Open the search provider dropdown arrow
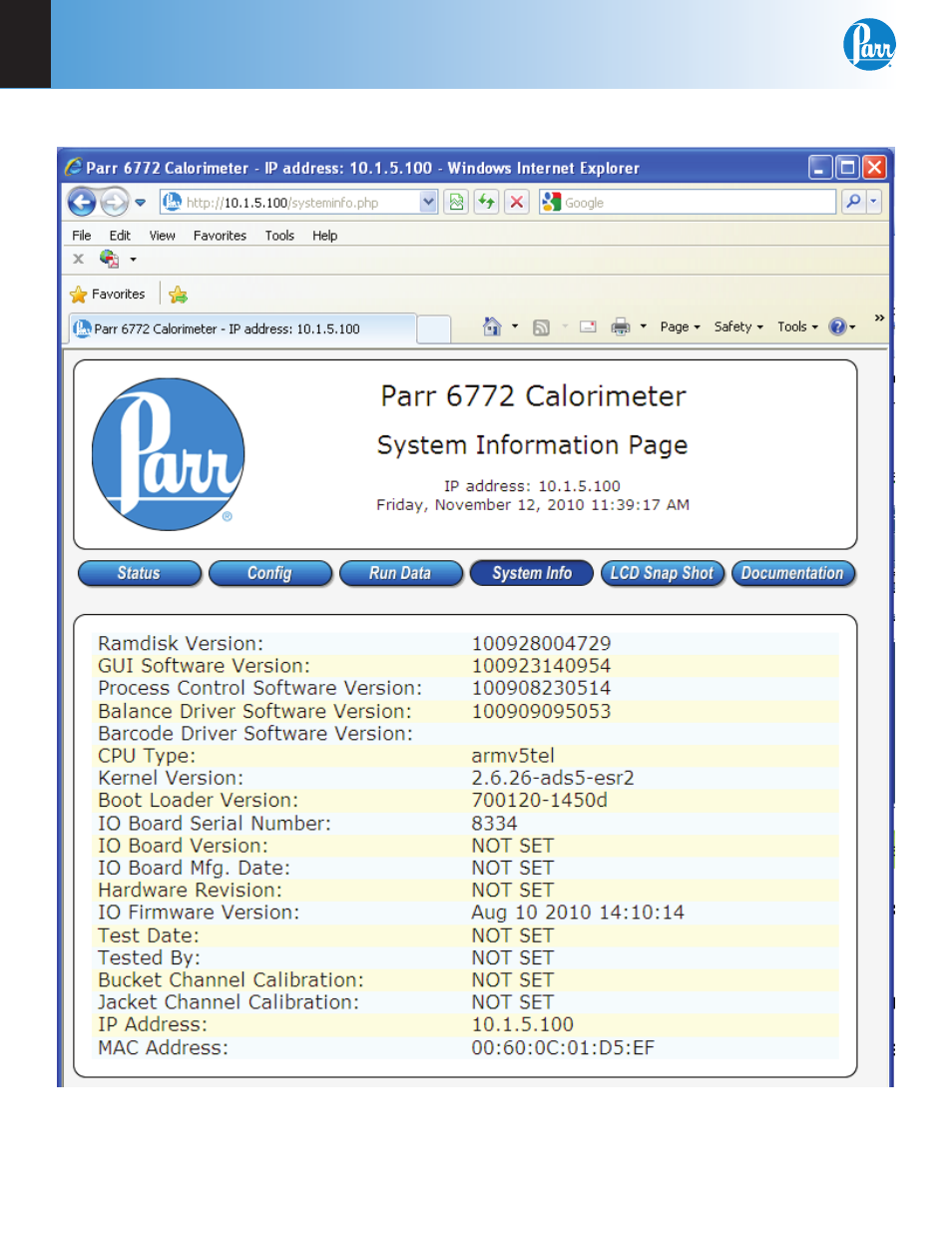Screen dimensions: 952x1233 pyautogui.click(x=873, y=202)
